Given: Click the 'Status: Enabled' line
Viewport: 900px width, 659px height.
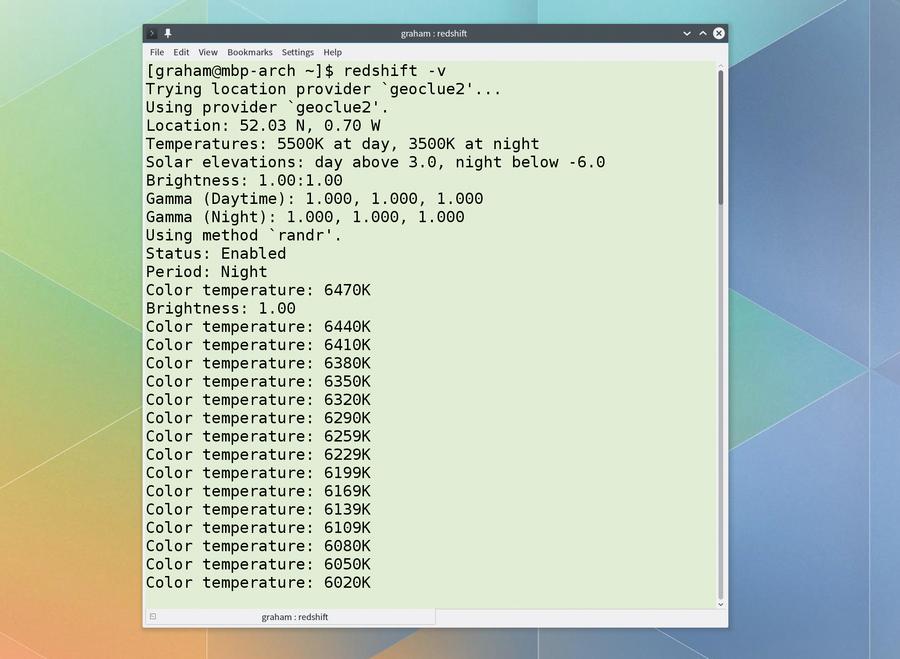Looking at the screenshot, I should (x=216, y=253).
